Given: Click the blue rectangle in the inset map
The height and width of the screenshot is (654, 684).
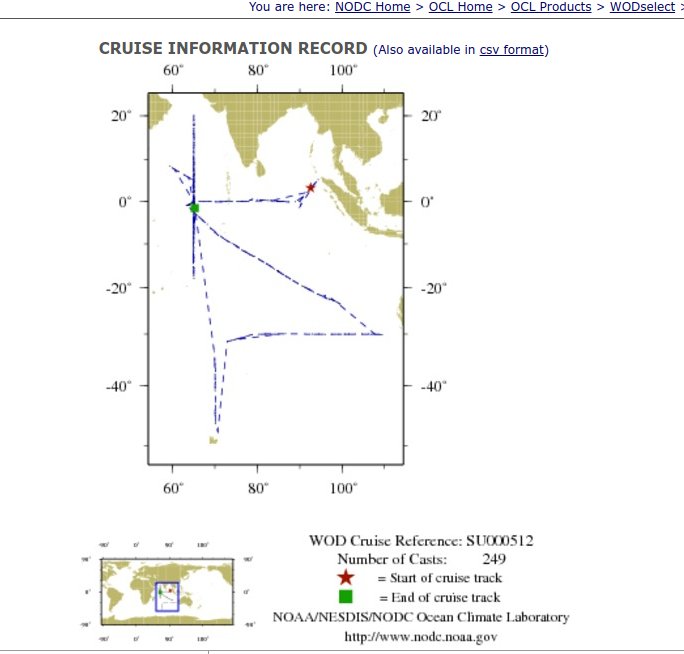Looking at the screenshot, I should click(x=166, y=596).
